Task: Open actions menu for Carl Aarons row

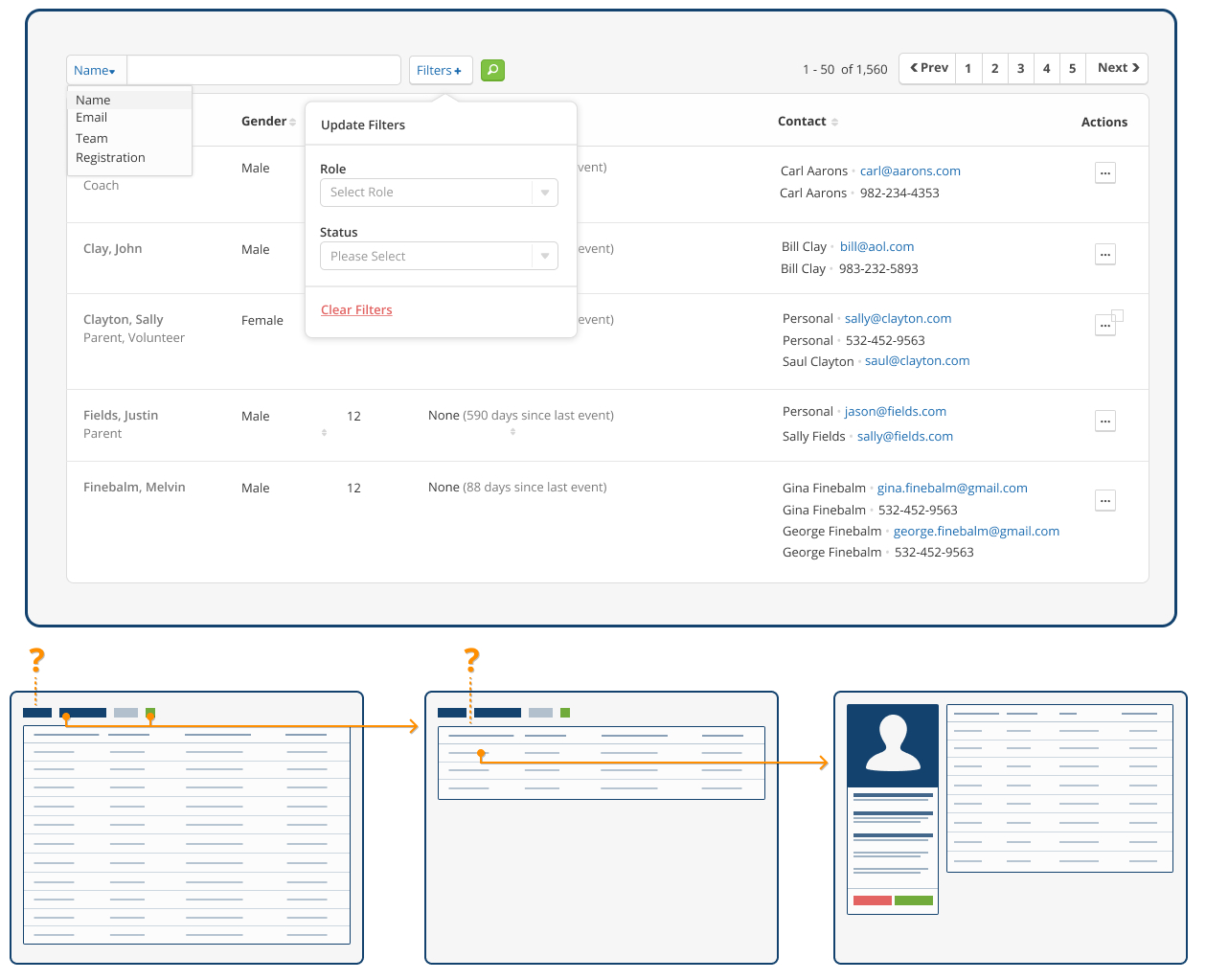Action: tap(1105, 173)
